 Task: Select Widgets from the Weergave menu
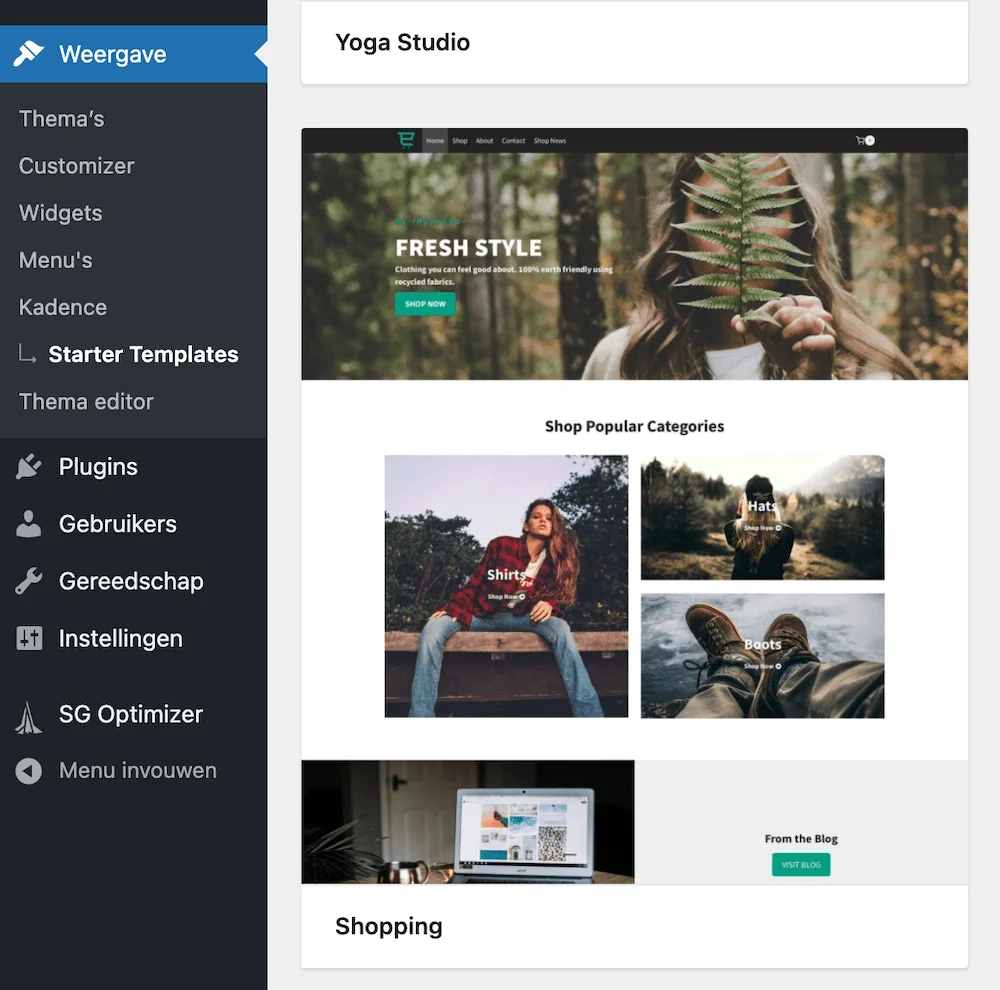tap(60, 213)
